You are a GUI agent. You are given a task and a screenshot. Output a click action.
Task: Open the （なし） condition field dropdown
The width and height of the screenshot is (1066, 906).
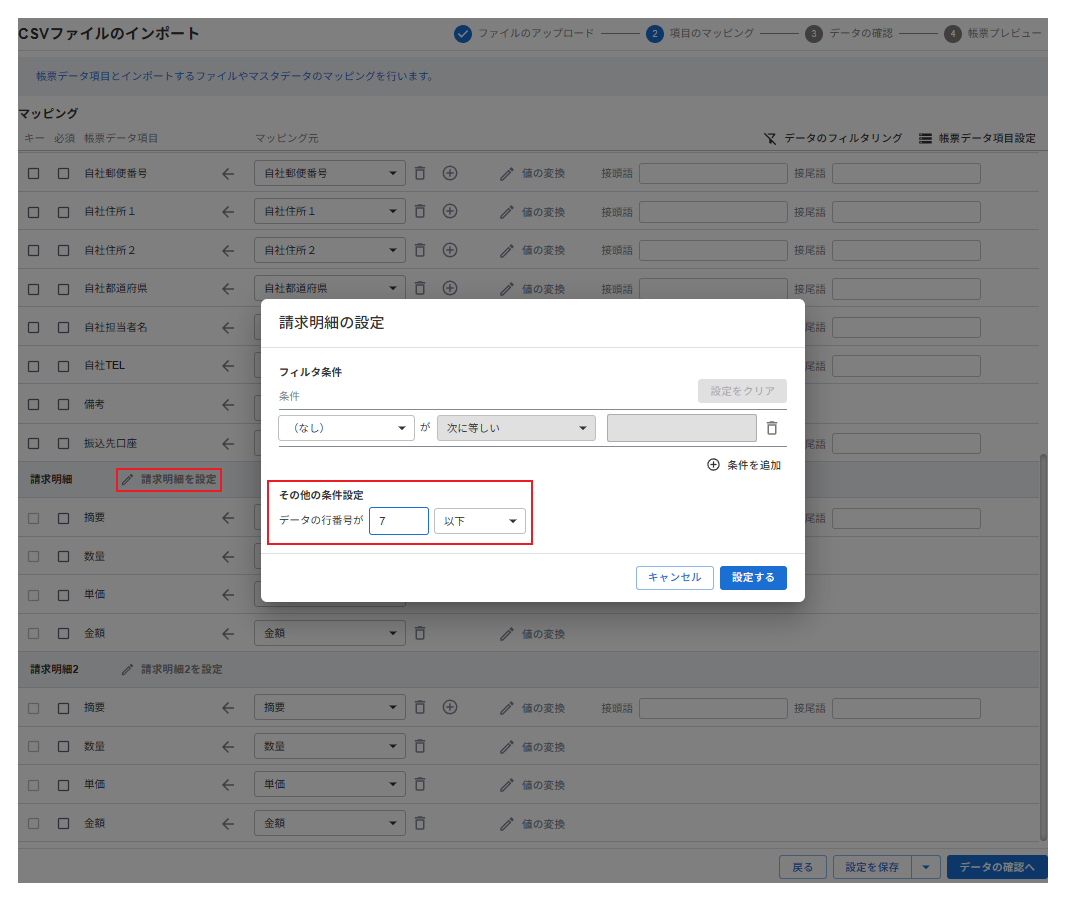pos(346,428)
